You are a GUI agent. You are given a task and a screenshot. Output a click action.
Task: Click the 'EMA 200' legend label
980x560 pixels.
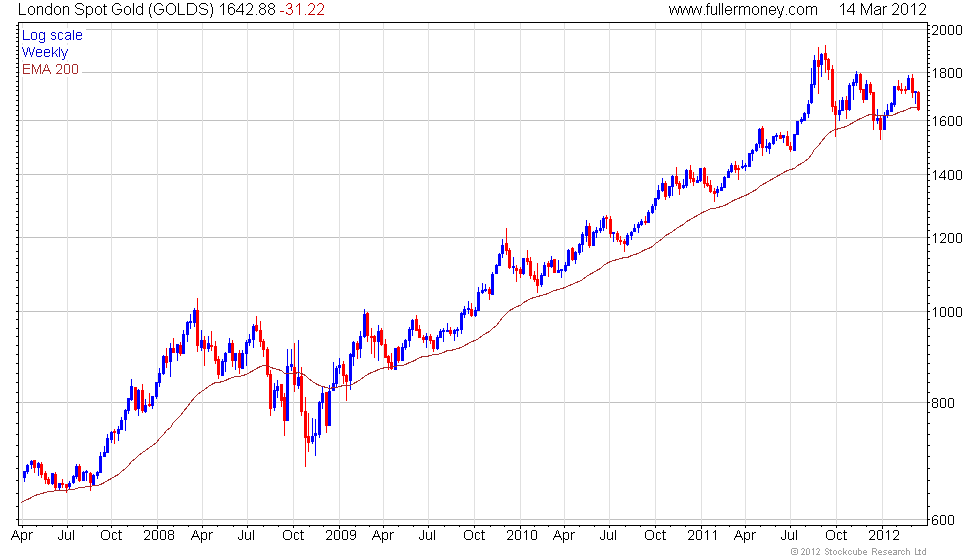pyautogui.click(x=50, y=69)
